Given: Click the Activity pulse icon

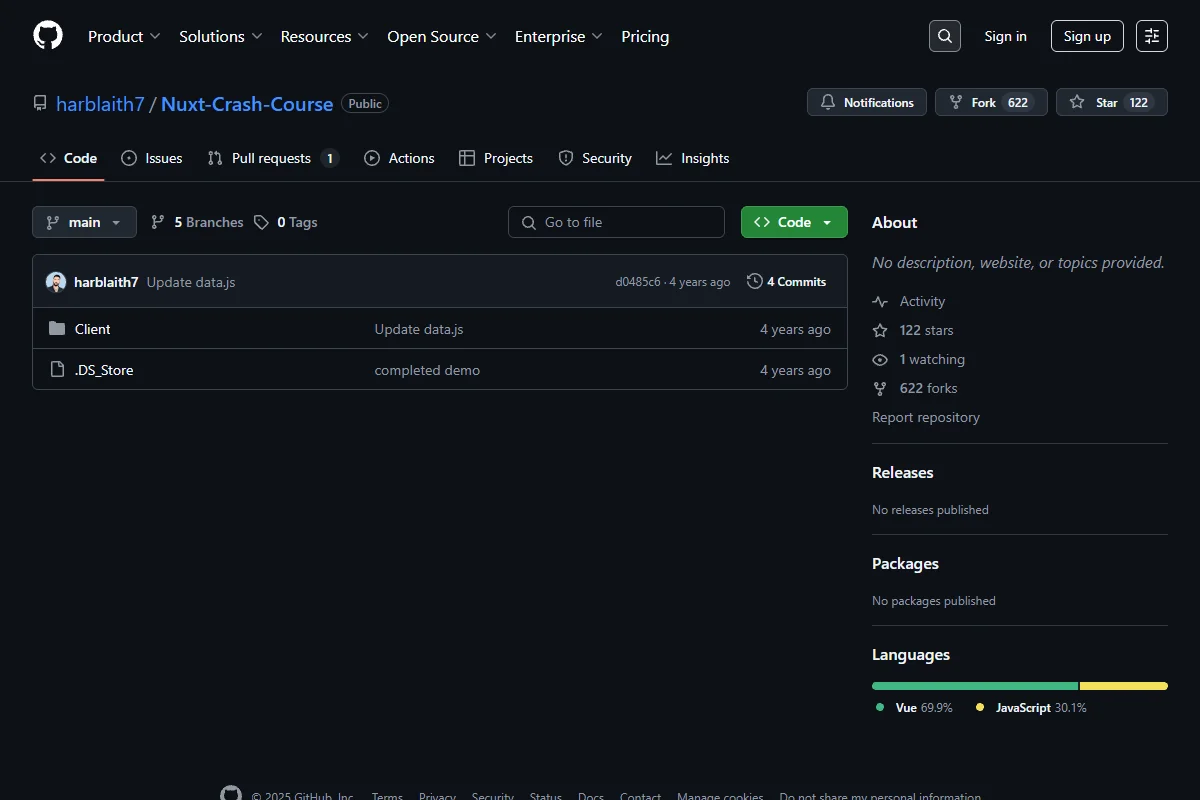Looking at the screenshot, I should pyautogui.click(x=880, y=301).
